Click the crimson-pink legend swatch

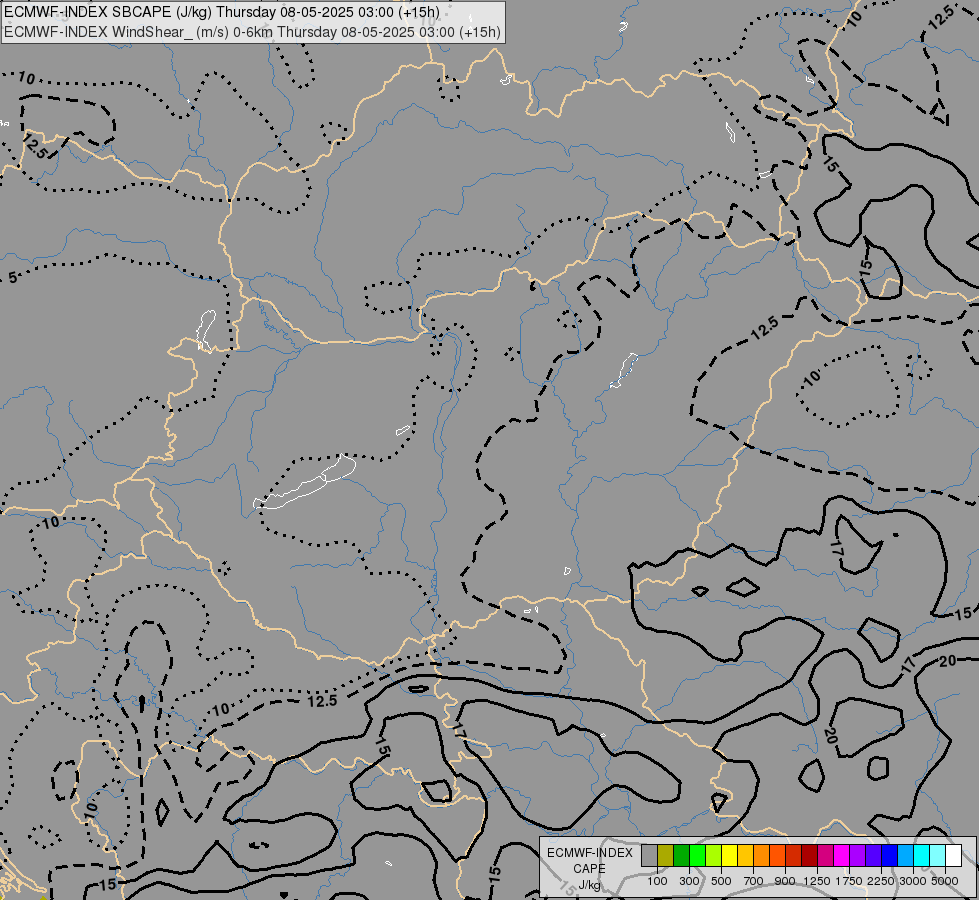(825, 856)
